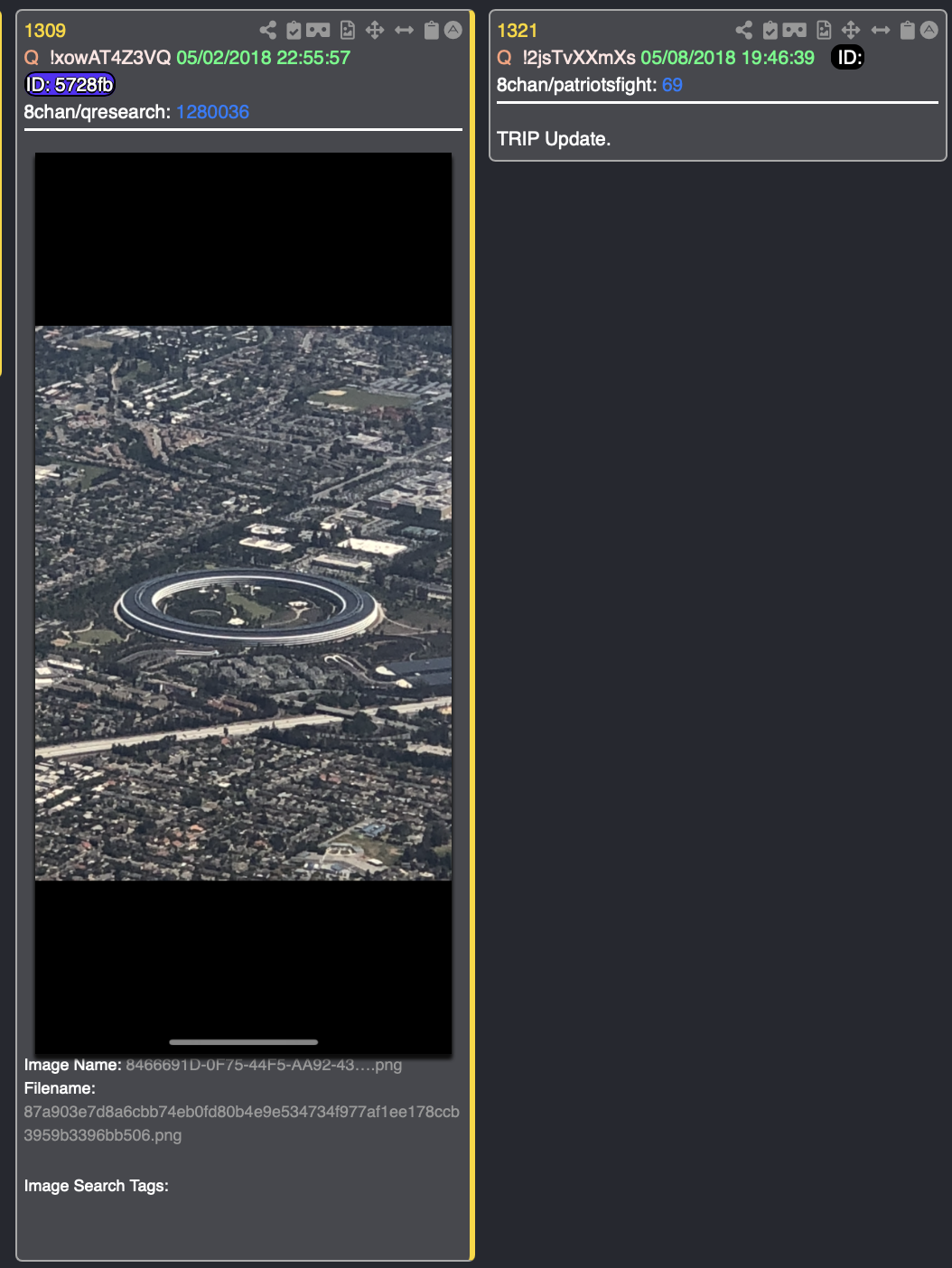Click the plain clipboard icon on post 1321
Image resolution: width=952 pixels, height=1268 pixels.
(x=908, y=31)
